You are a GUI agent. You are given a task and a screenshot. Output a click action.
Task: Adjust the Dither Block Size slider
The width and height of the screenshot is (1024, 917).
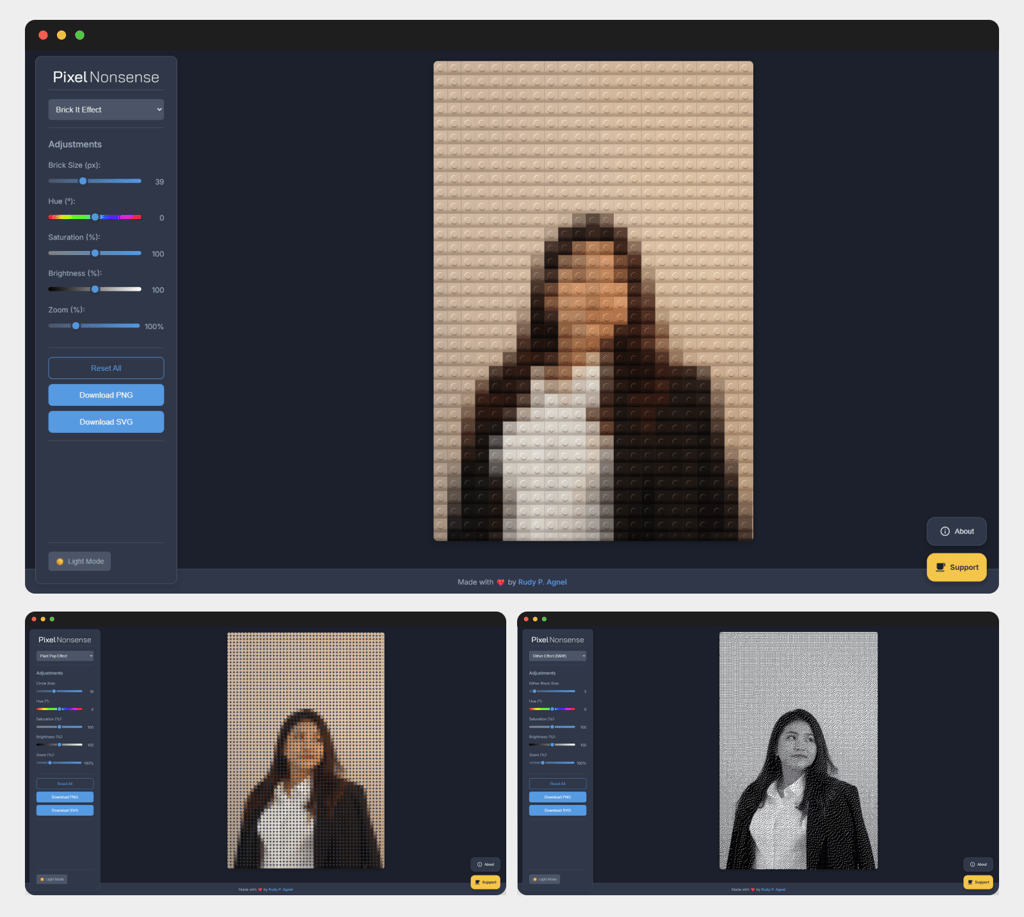552,691
